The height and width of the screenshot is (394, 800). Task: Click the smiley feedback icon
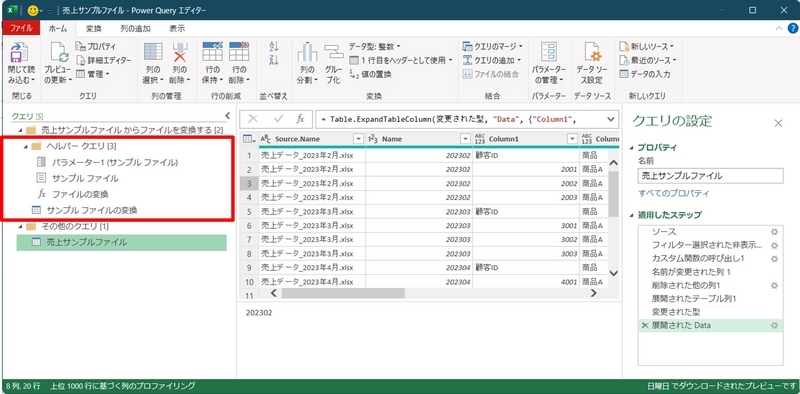pos(34,10)
